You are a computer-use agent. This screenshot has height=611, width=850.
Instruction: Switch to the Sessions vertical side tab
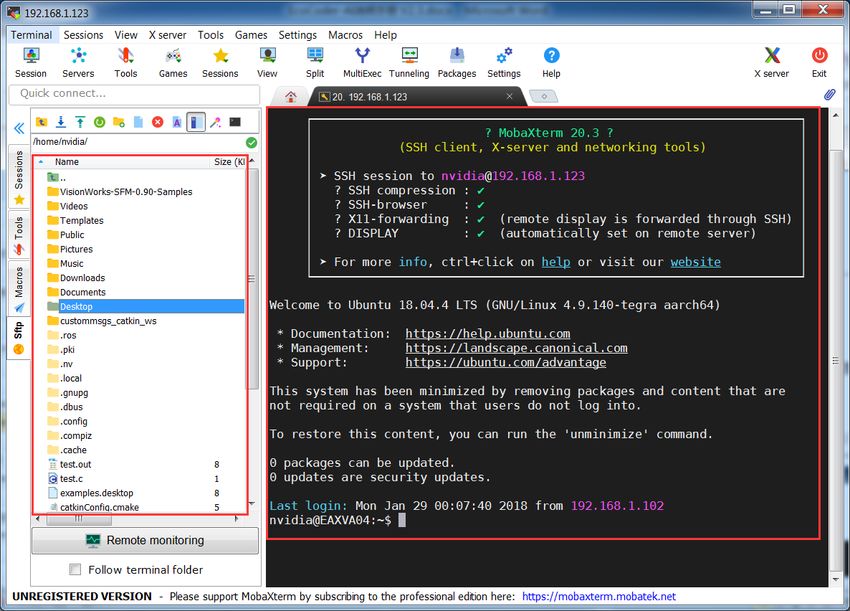tap(19, 176)
